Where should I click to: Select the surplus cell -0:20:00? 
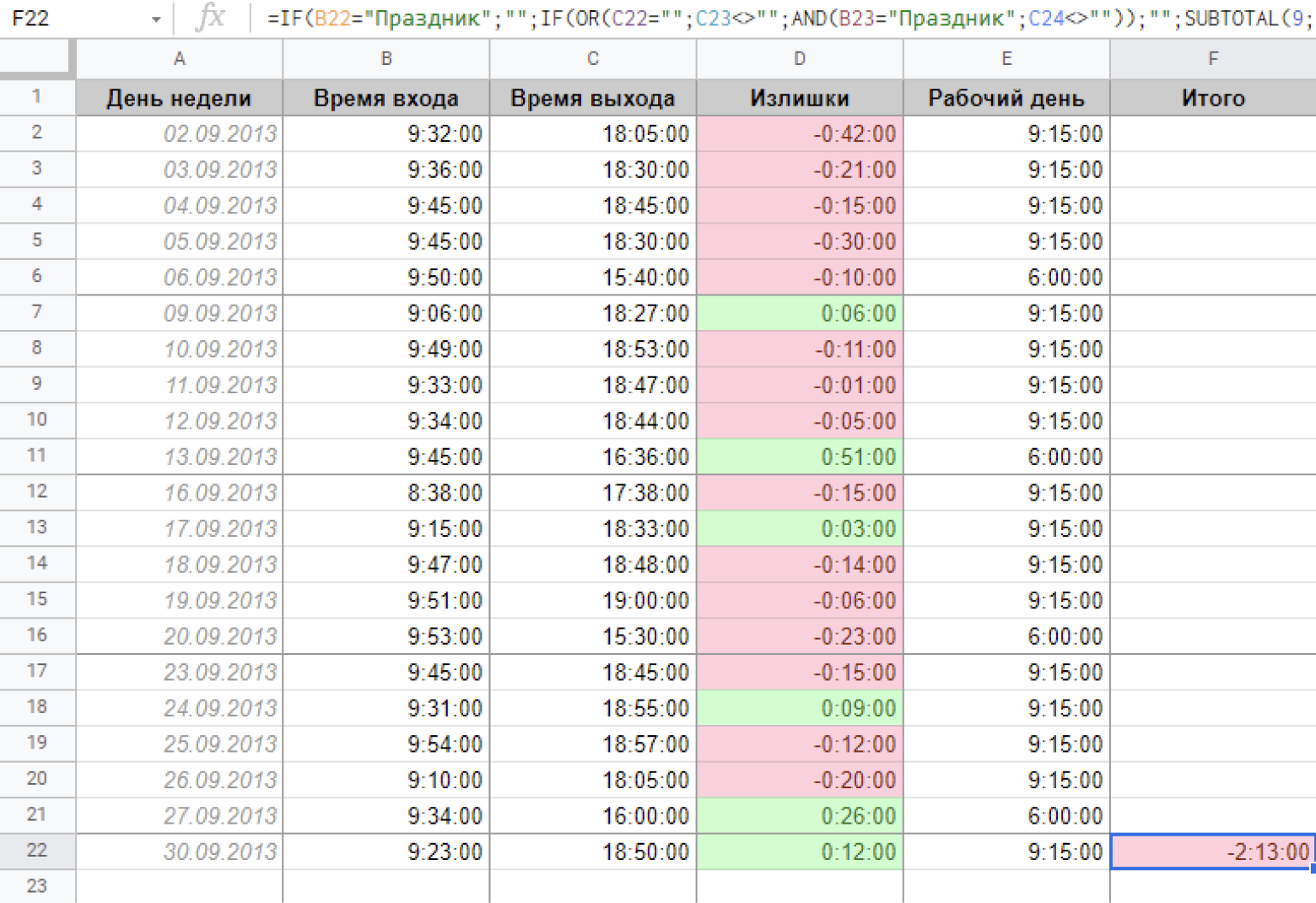click(800, 780)
